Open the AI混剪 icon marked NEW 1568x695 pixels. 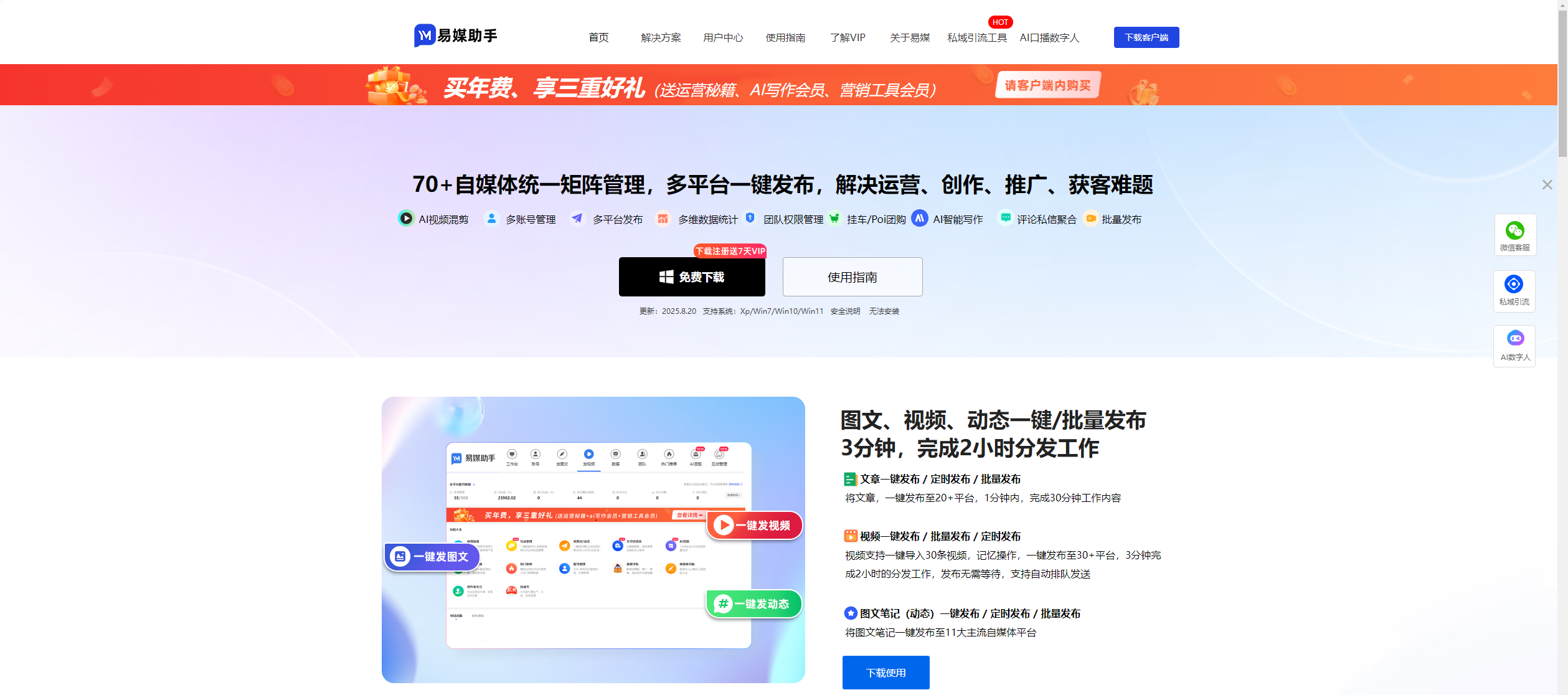[x=696, y=455]
